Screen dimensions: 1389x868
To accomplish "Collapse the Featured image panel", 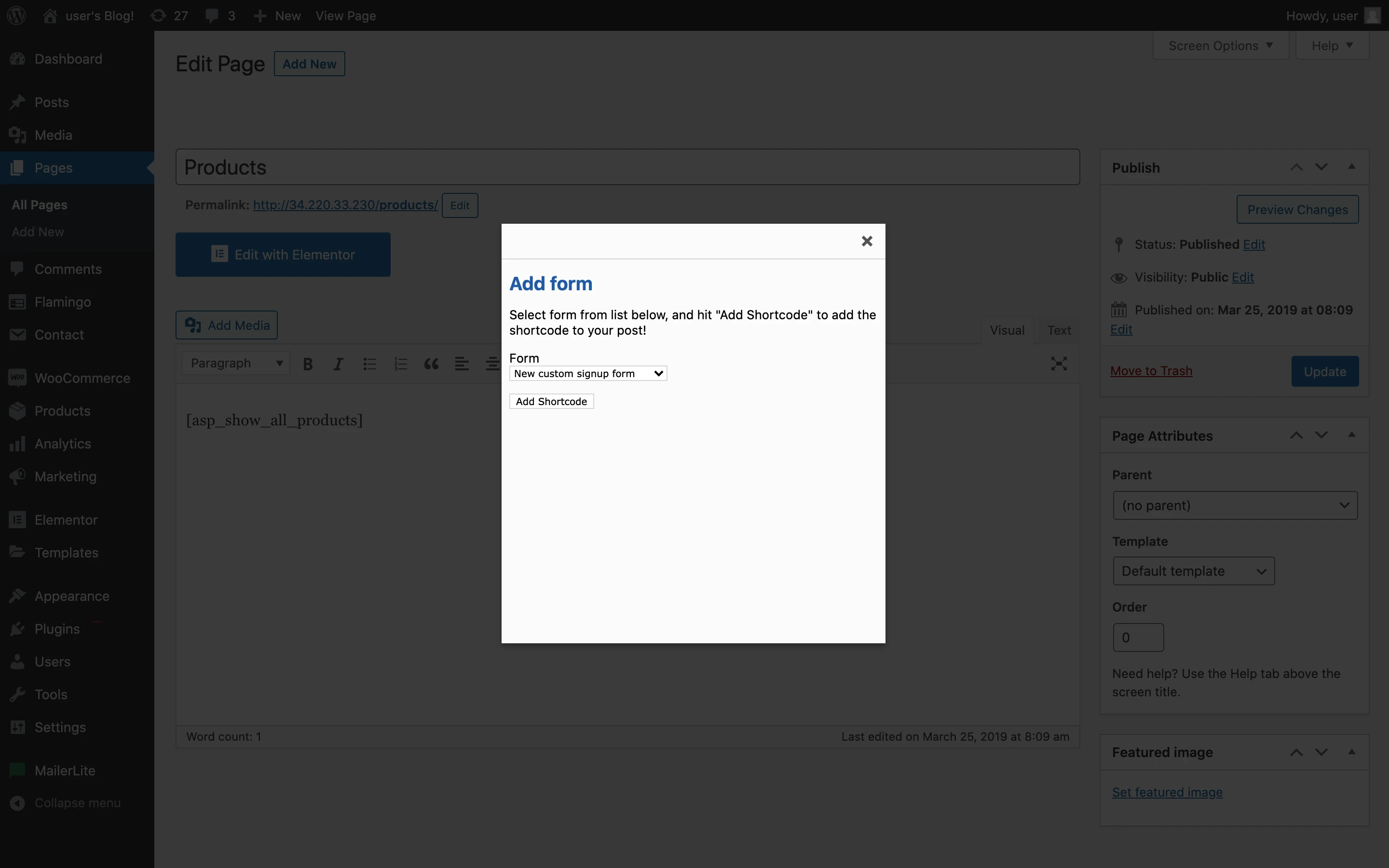I will coord(1352,752).
